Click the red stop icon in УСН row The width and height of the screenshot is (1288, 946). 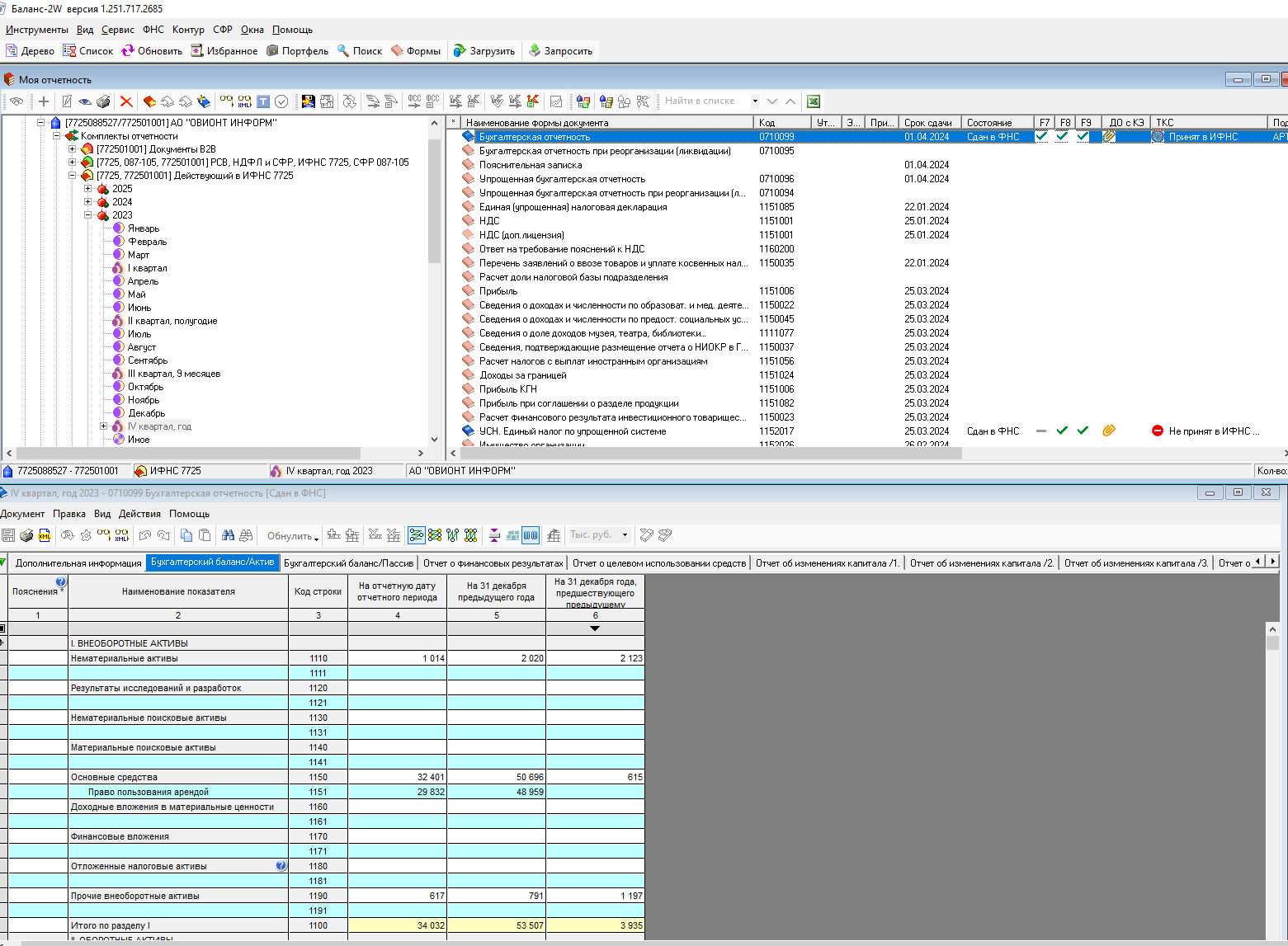click(1158, 431)
